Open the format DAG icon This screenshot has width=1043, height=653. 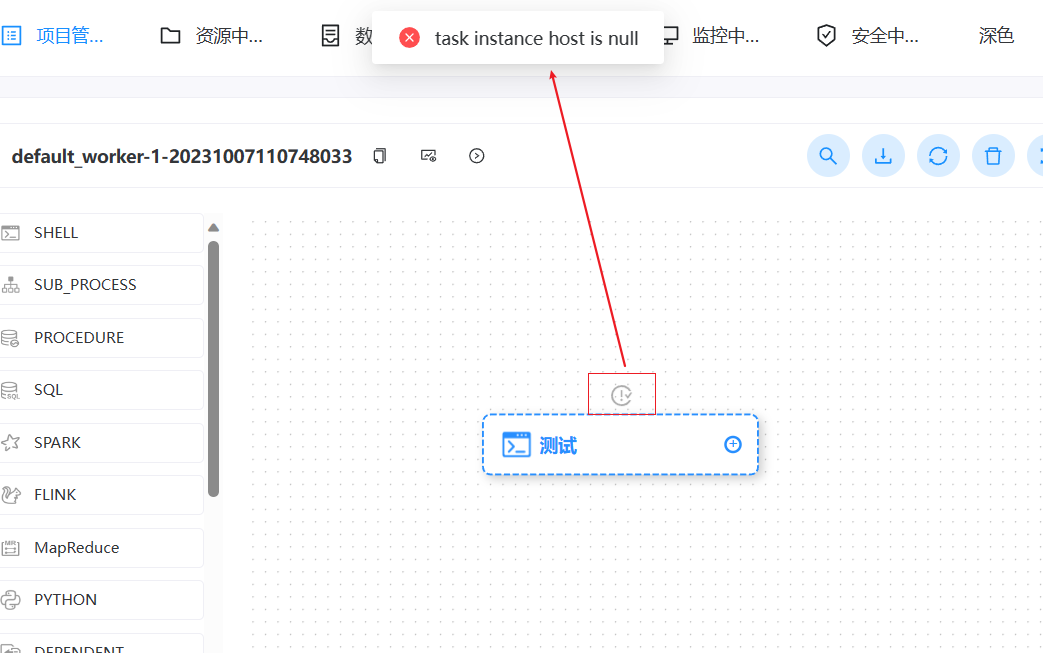(x=428, y=156)
